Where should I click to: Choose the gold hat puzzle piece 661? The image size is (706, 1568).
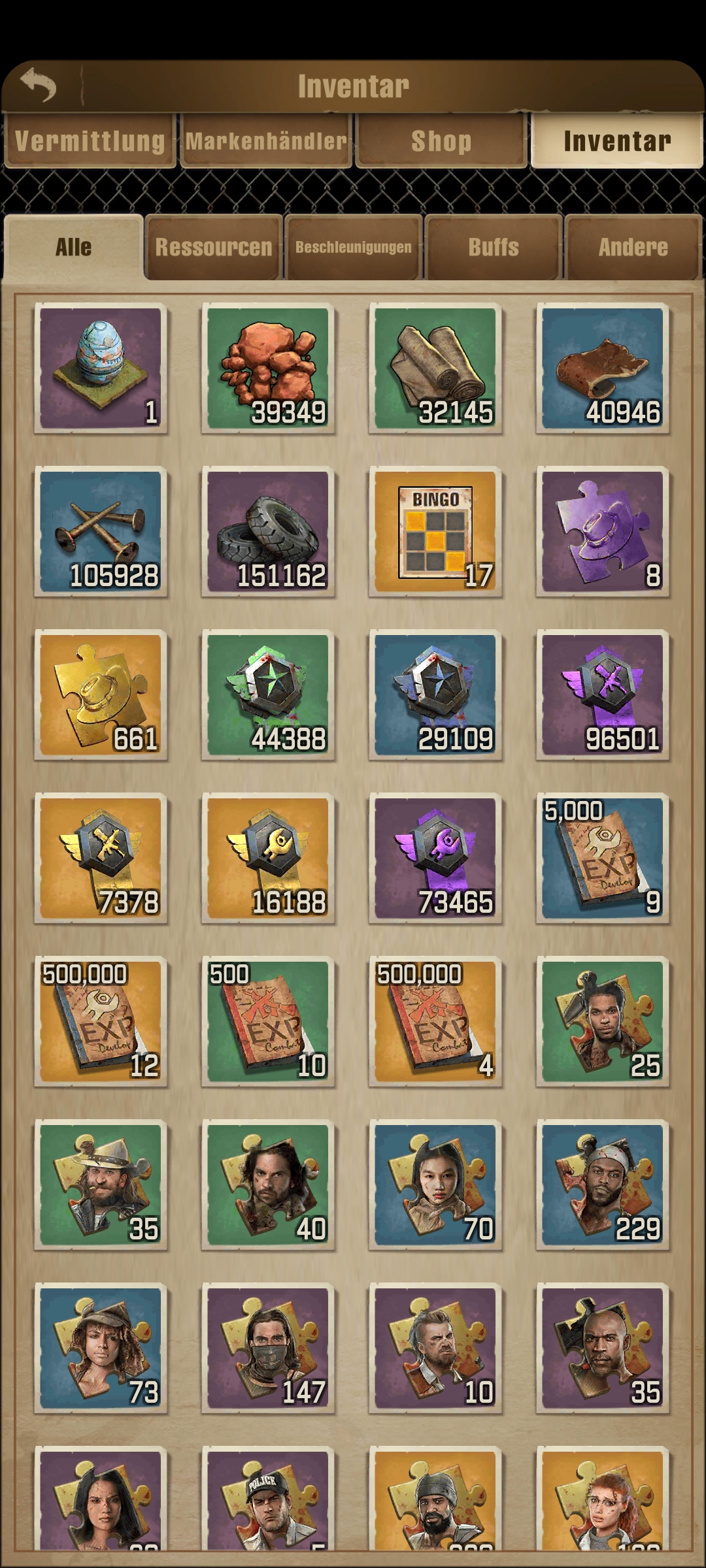point(101,695)
